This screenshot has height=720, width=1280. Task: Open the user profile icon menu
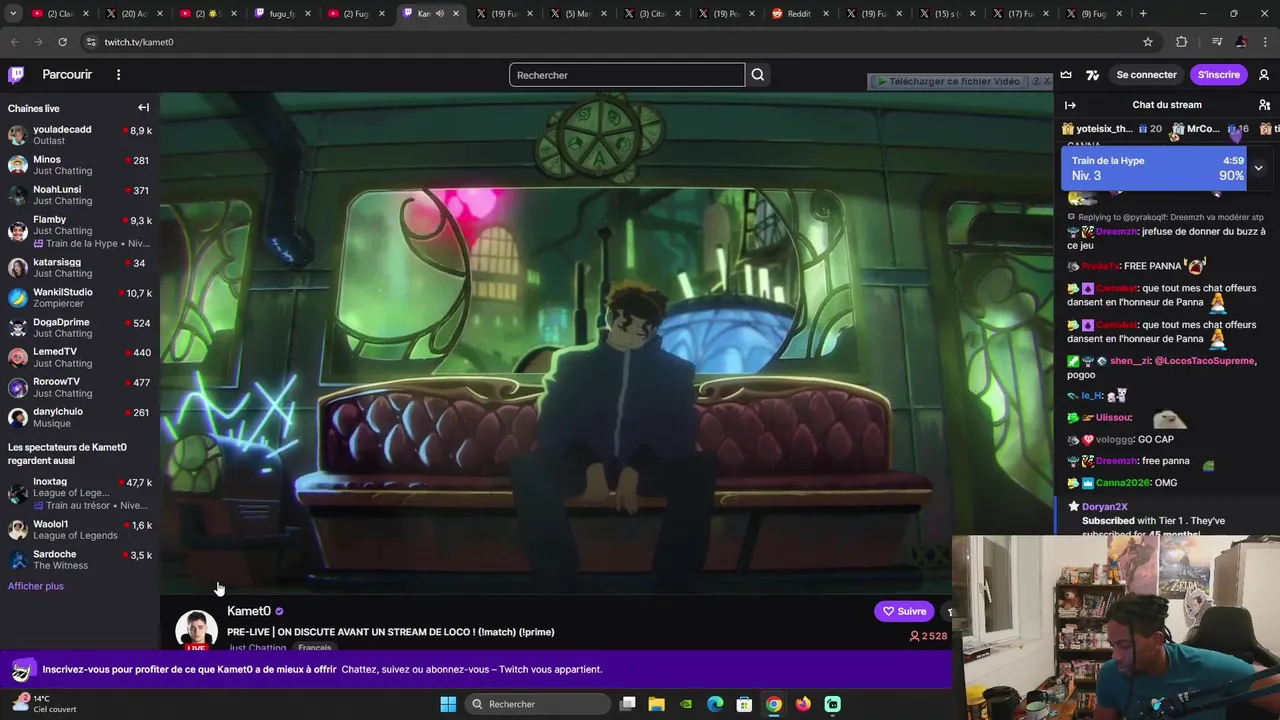coord(1264,75)
